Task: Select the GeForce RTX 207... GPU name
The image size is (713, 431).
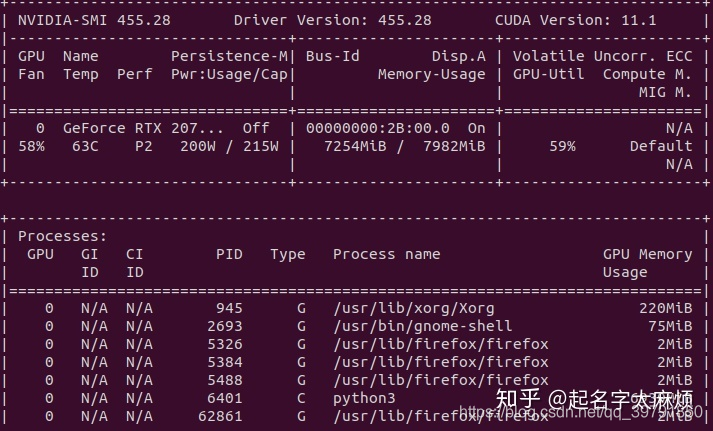Action: [143, 128]
